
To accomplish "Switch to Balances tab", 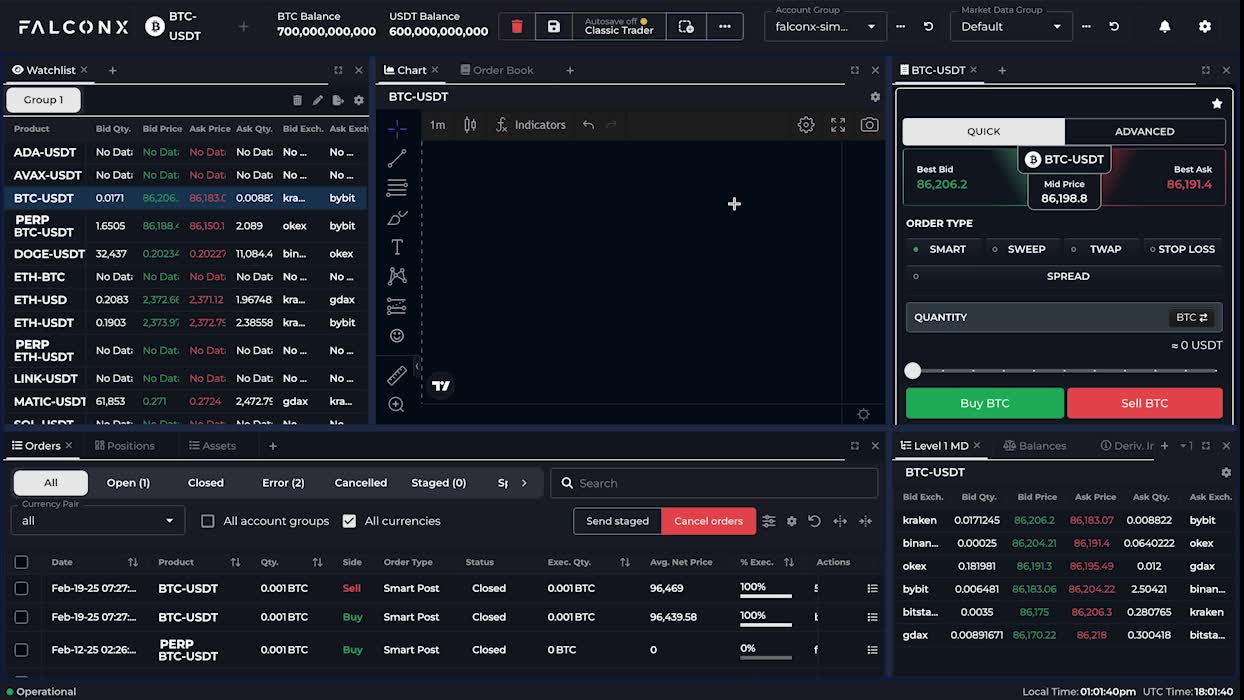I will (1035, 446).
